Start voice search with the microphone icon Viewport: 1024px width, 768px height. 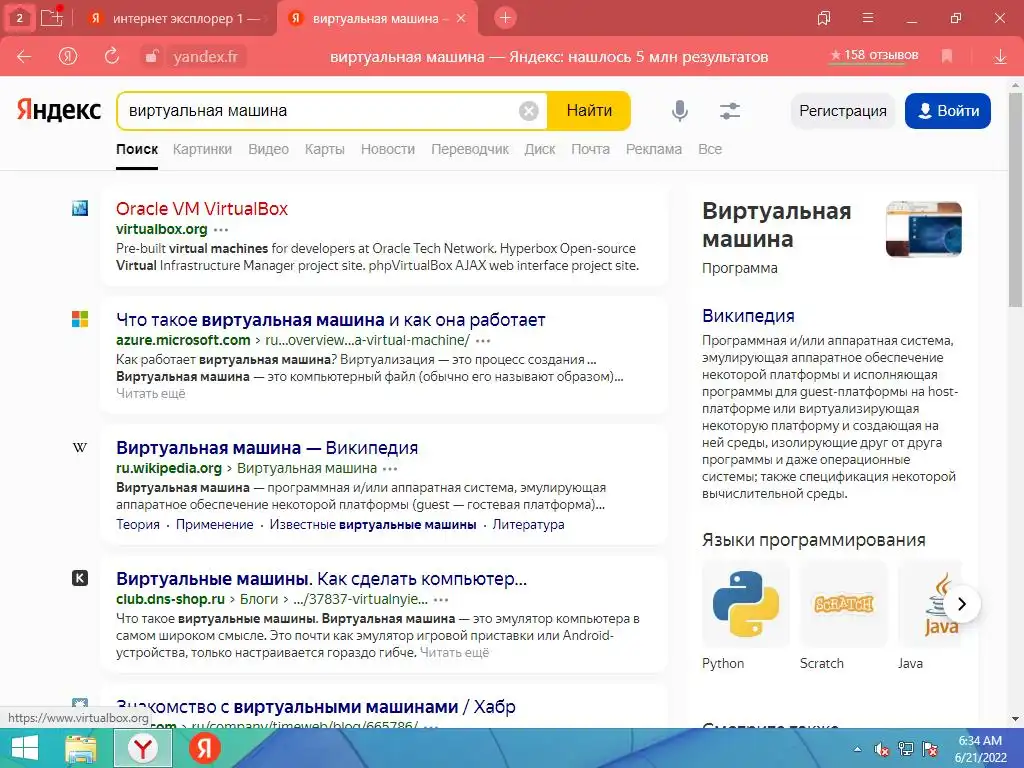click(680, 111)
